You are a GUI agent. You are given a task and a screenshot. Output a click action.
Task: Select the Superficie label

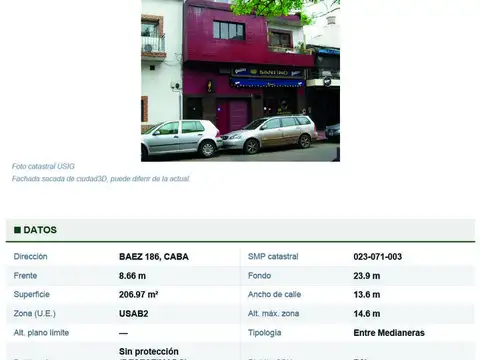point(32,295)
